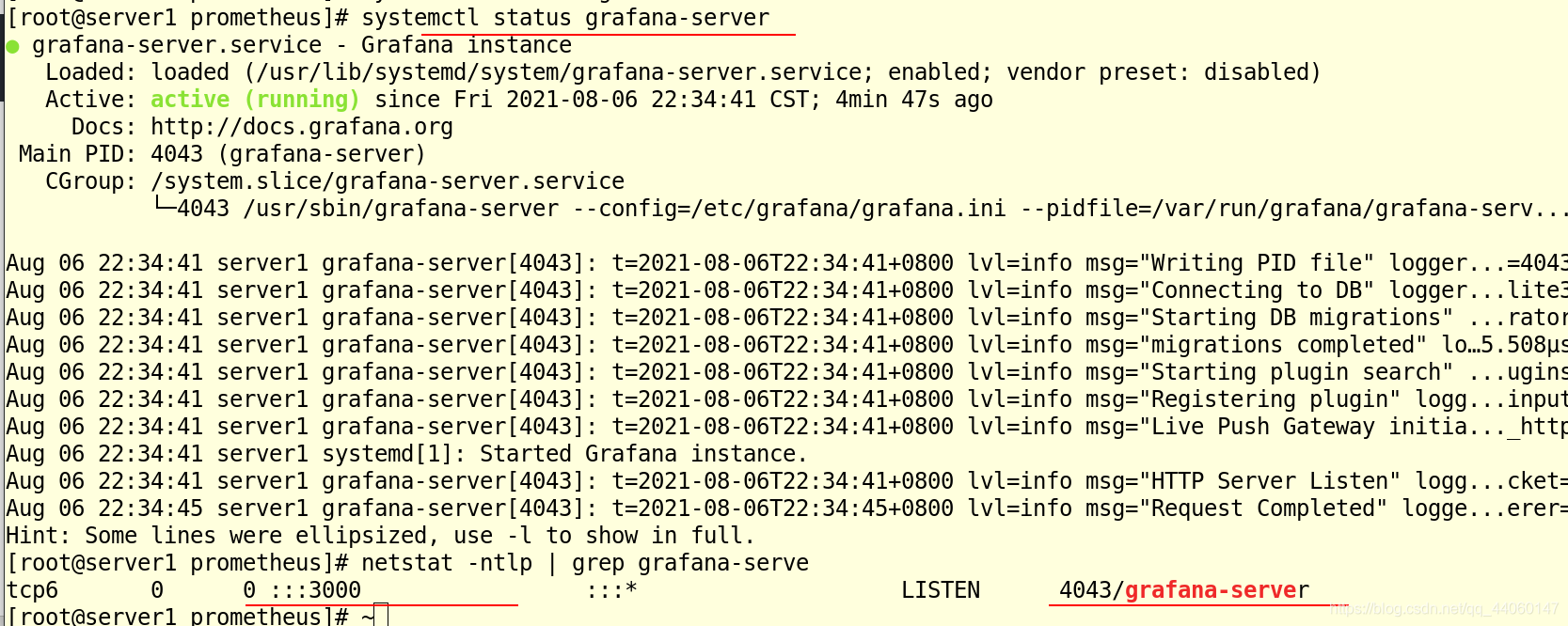The width and height of the screenshot is (1568, 626).
Task: Click the log line 'Starting DB migrations'
Action: pos(786,318)
